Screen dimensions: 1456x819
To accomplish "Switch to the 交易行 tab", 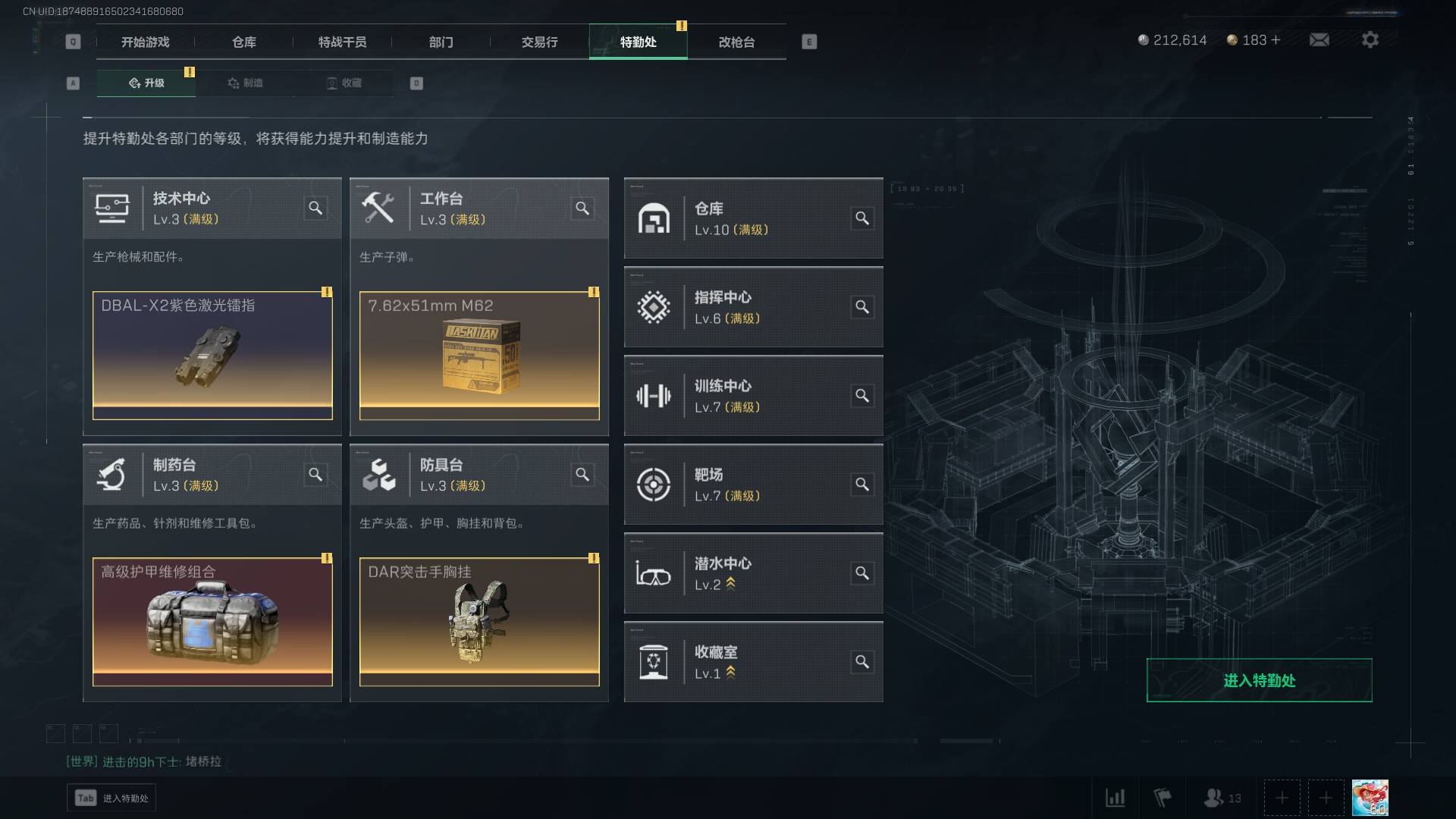I will tap(539, 42).
